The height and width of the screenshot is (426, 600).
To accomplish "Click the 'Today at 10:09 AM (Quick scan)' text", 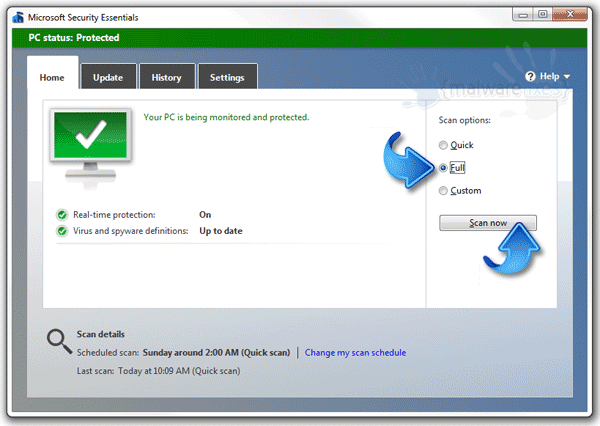I will (x=179, y=371).
